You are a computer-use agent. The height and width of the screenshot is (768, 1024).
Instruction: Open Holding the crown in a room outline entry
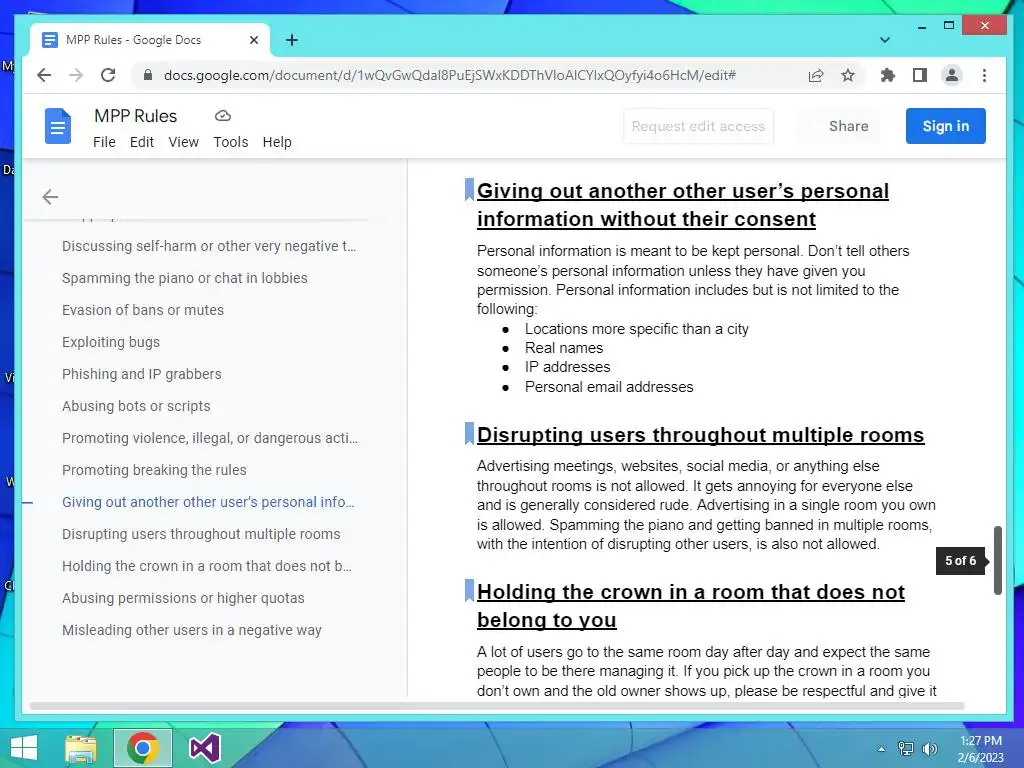point(207,566)
